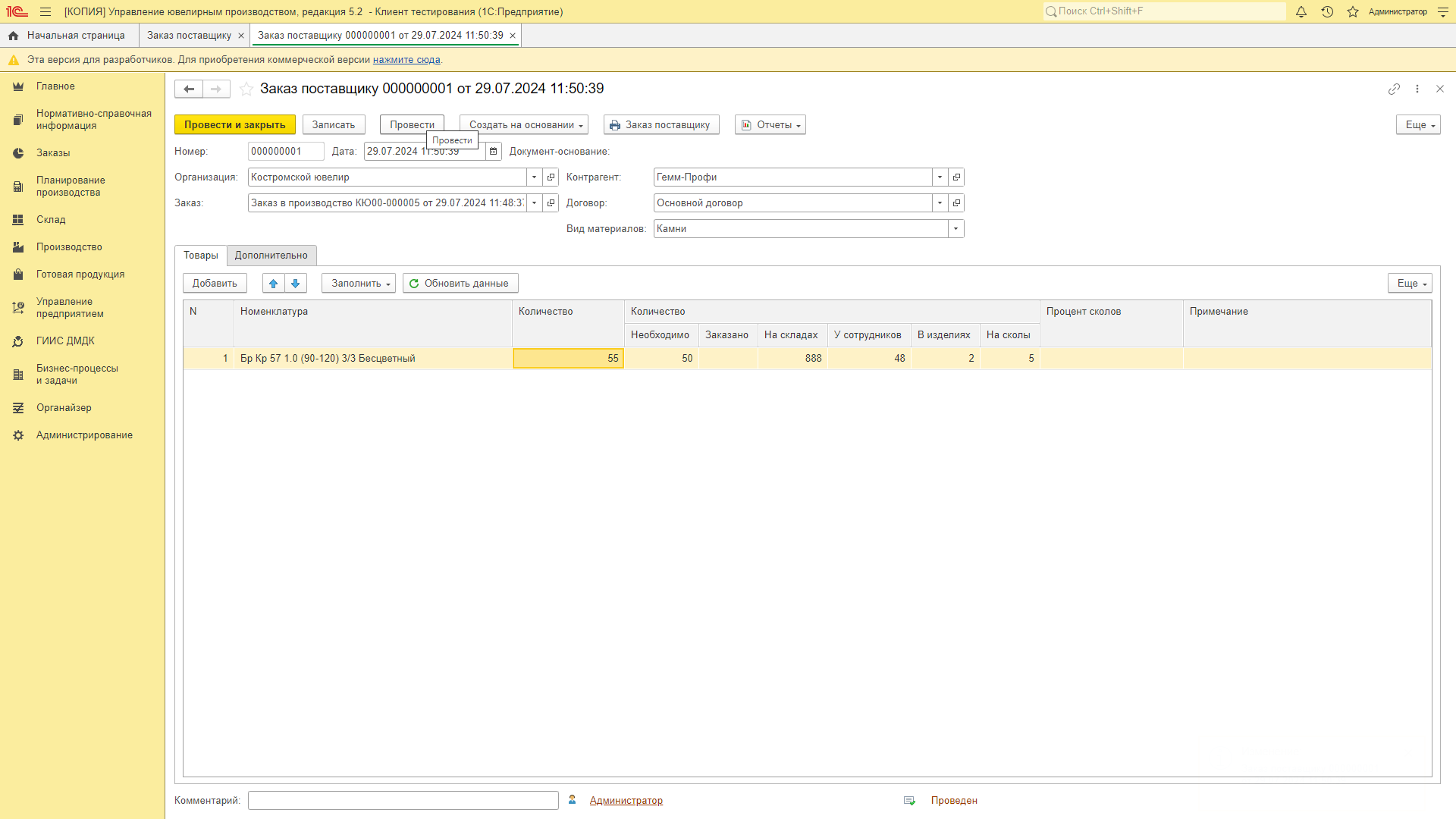Expand the Договор dropdown arrow

[x=940, y=203]
